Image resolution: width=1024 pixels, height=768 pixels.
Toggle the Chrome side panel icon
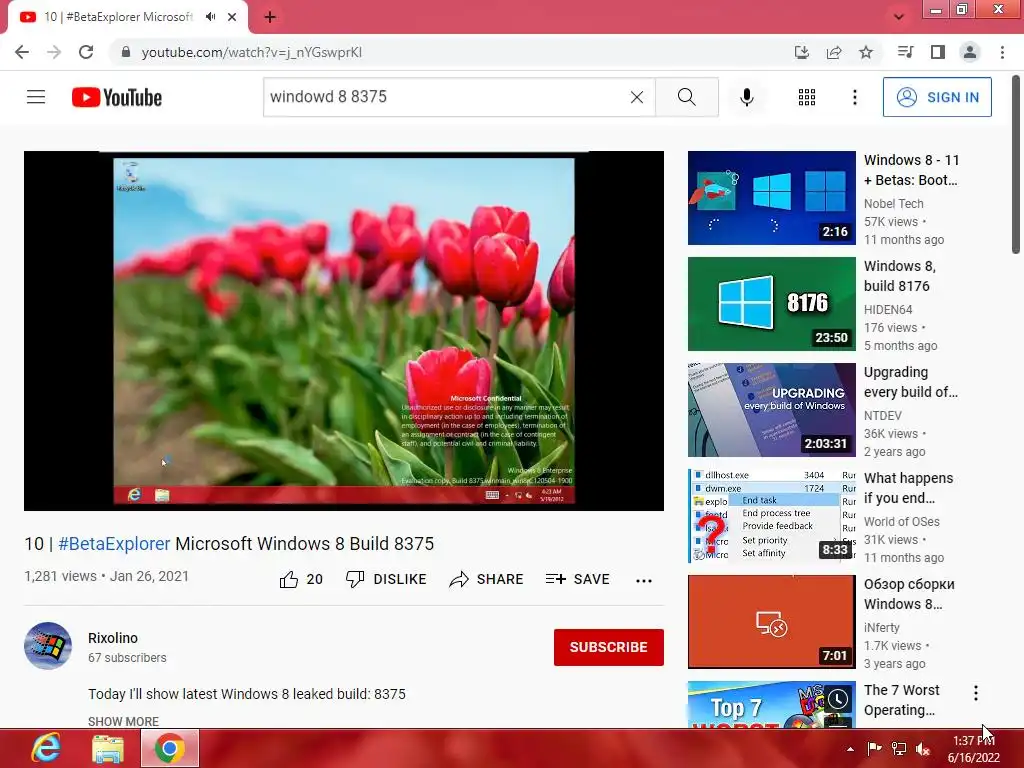pyautogui.click(x=938, y=52)
